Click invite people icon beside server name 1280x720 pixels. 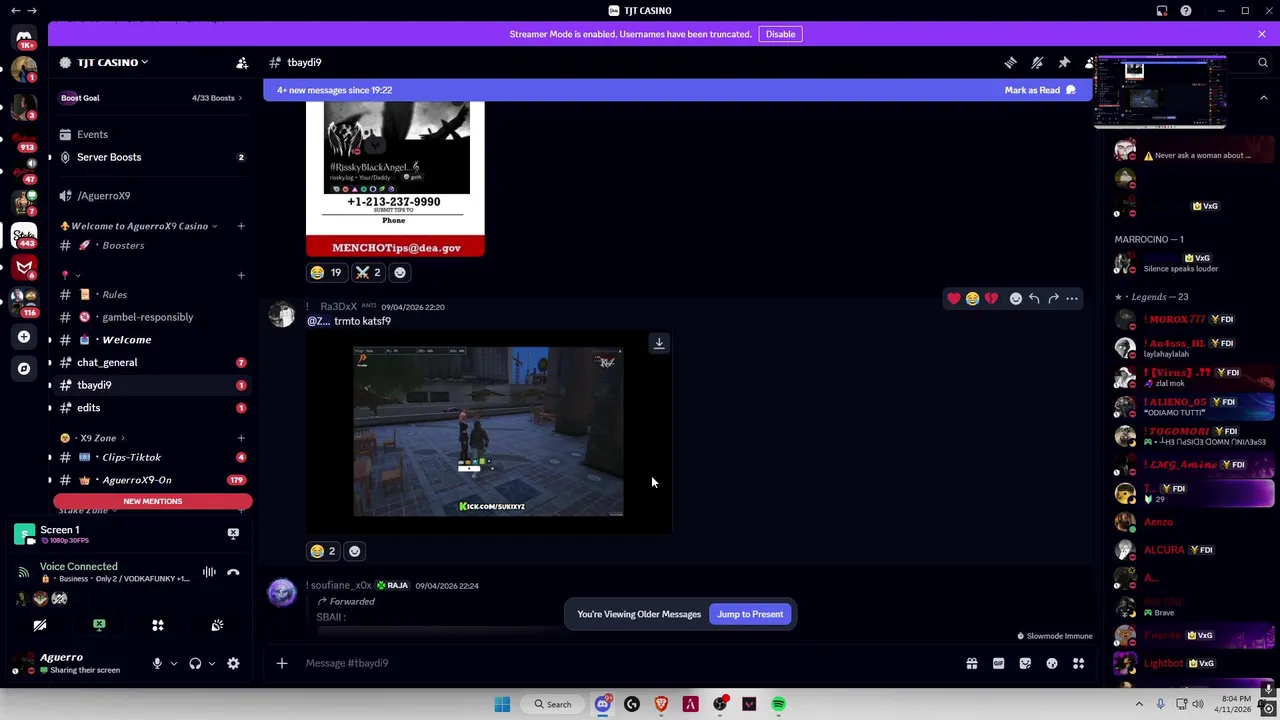click(x=242, y=62)
